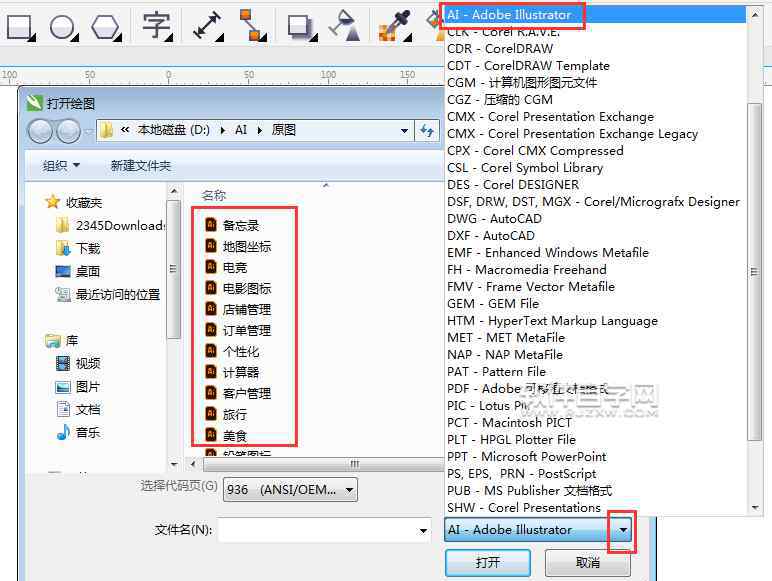The height and width of the screenshot is (581, 772).
Task: Select the file 地图坐标
Action: click(x=238, y=246)
